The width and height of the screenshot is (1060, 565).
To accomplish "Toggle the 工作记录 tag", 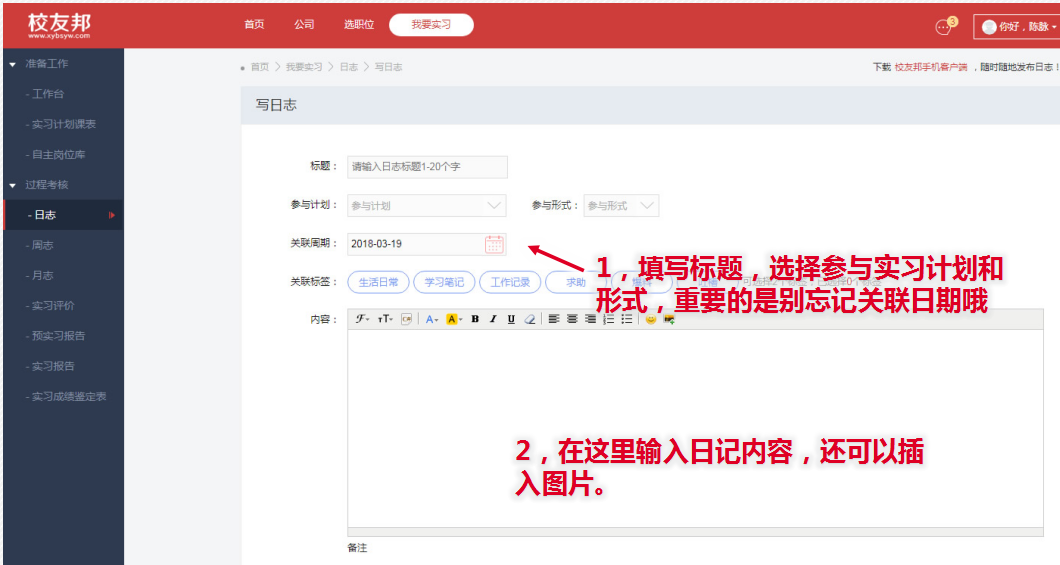I will [510, 282].
